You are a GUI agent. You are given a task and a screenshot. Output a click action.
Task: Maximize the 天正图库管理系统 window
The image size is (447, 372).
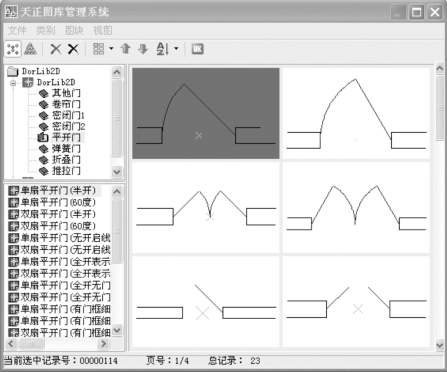(x=416, y=12)
